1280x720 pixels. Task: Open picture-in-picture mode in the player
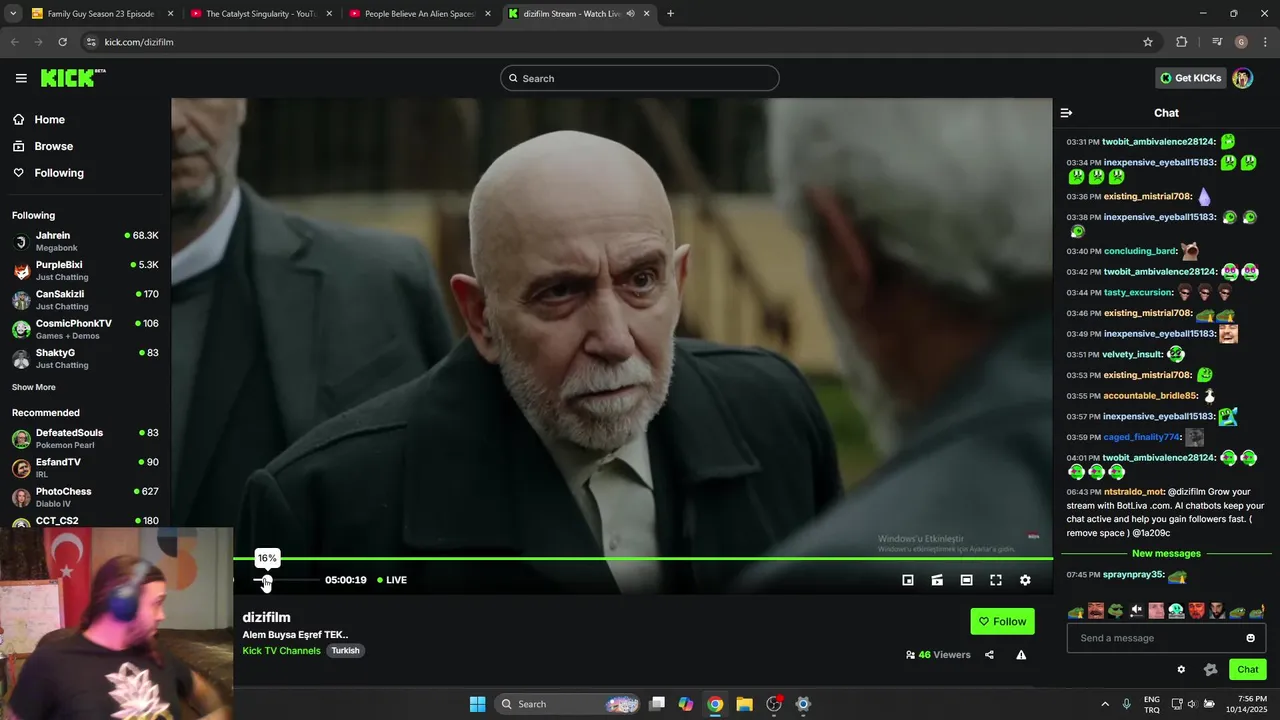(x=908, y=580)
